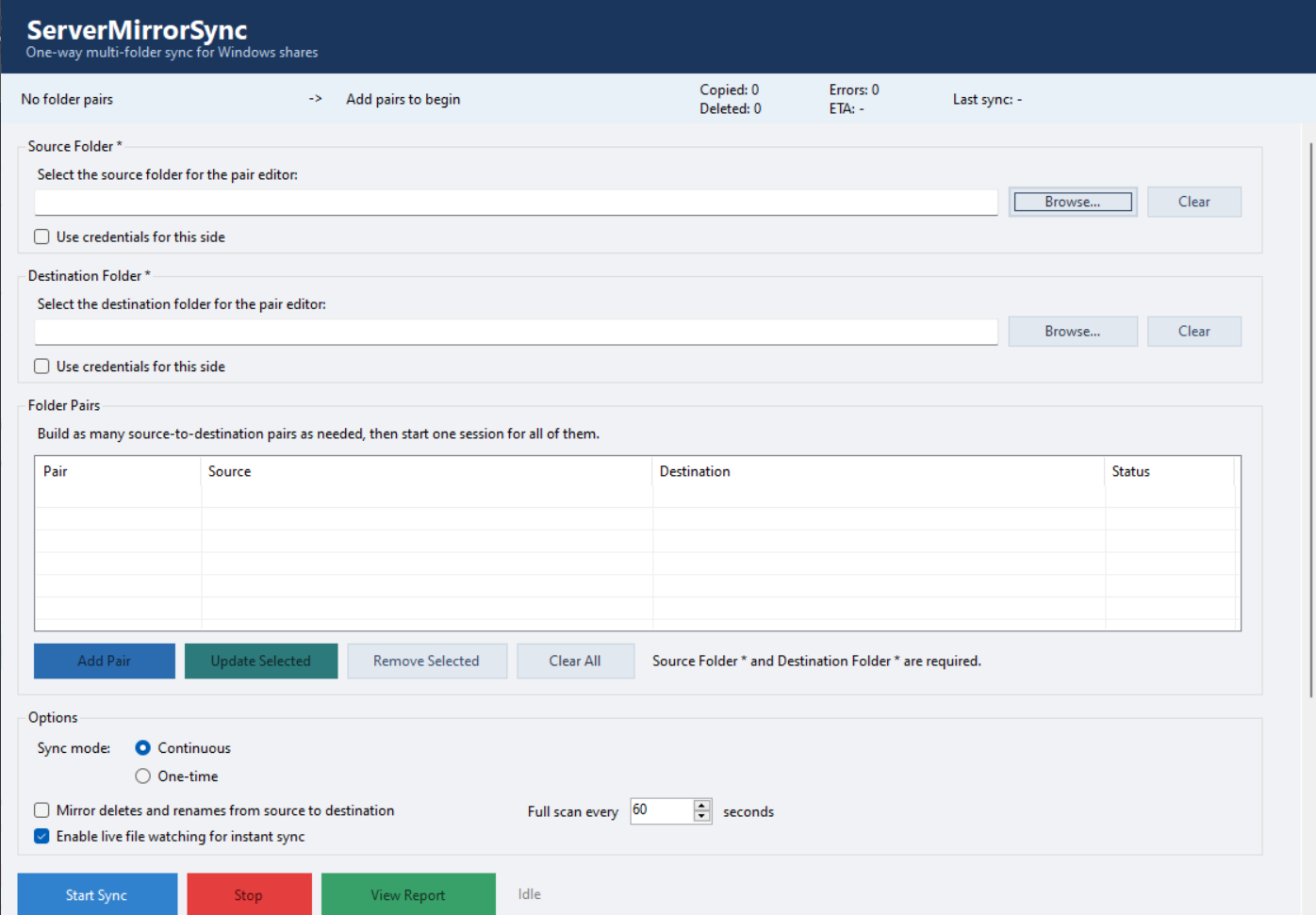The height and width of the screenshot is (915, 1316).
Task: Decrease full scan interval with down arrow
Action: pos(702,817)
